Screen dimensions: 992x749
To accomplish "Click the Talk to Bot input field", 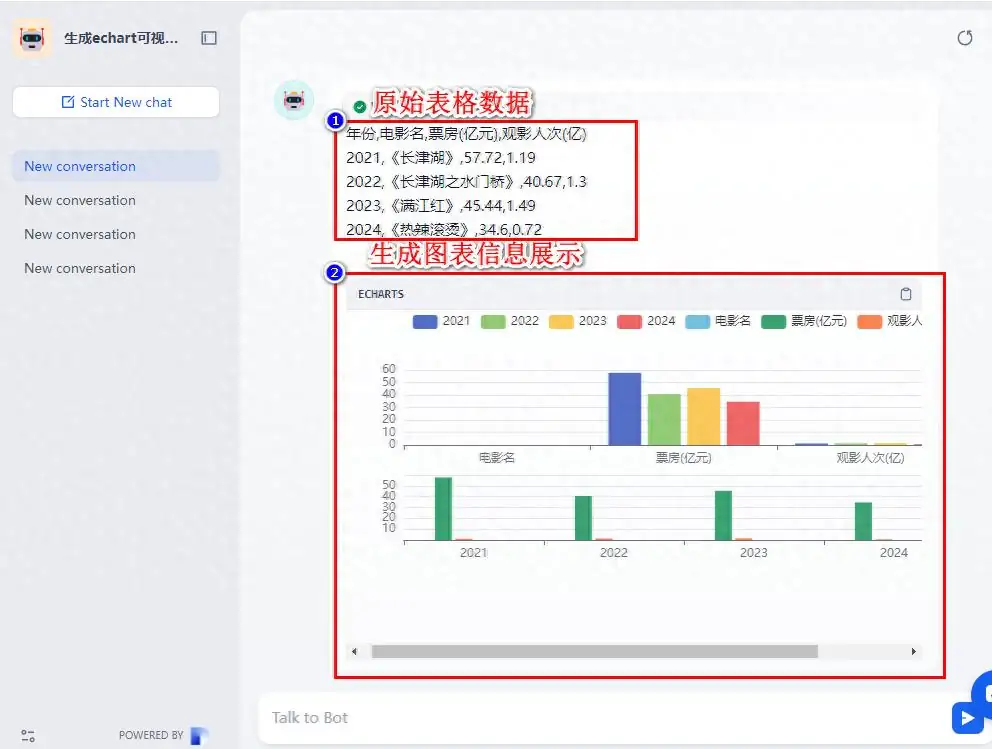I will tap(500, 717).
